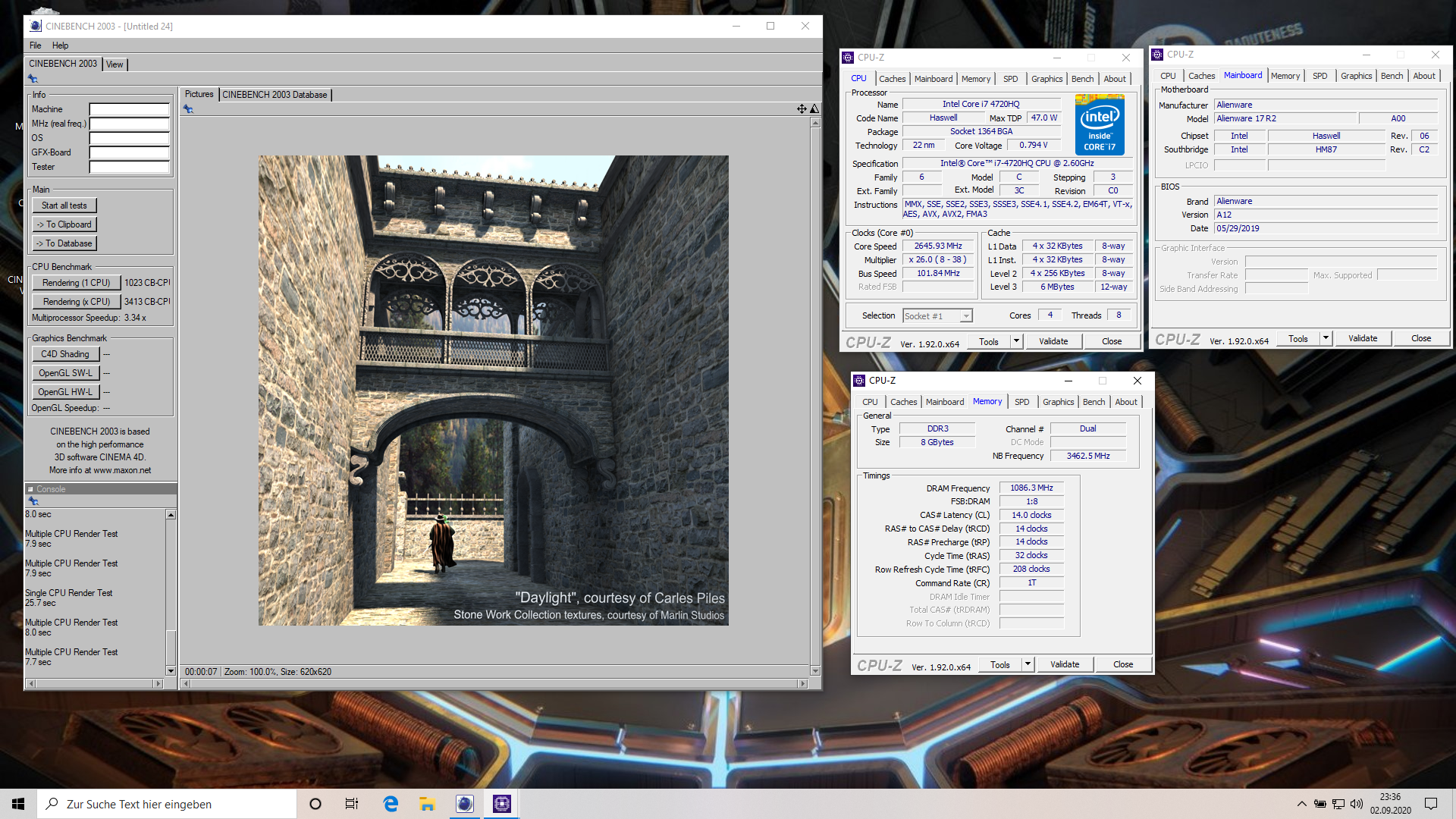Click the volume speaker icon in the tray
Viewport: 1456px width, 819px height.
1357,804
